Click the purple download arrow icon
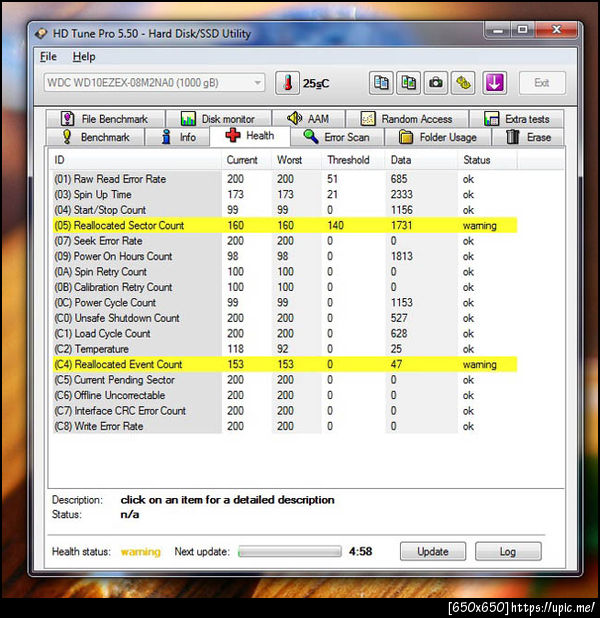 (x=495, y=83)
